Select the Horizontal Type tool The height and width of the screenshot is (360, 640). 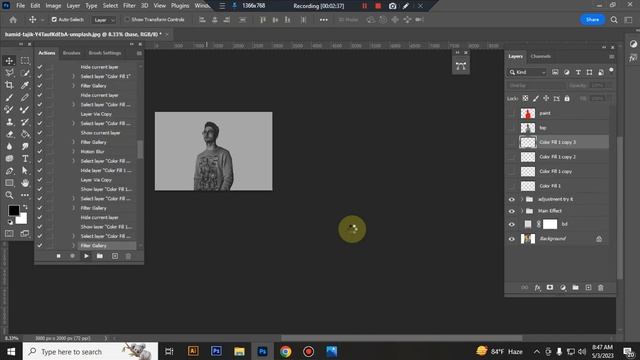25,158
